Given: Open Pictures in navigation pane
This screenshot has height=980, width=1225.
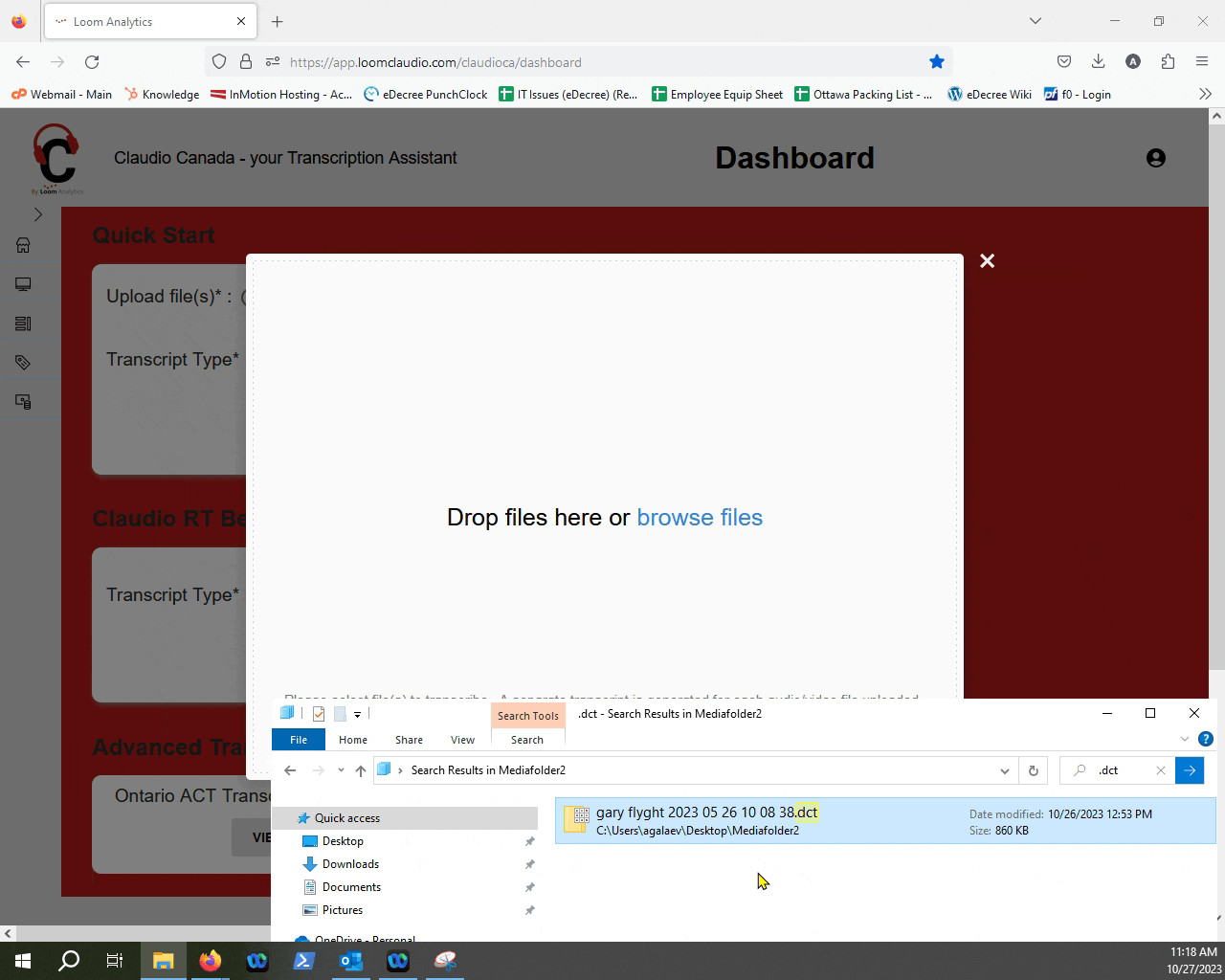Looking at the screenshot, I should tap(342, 910).
